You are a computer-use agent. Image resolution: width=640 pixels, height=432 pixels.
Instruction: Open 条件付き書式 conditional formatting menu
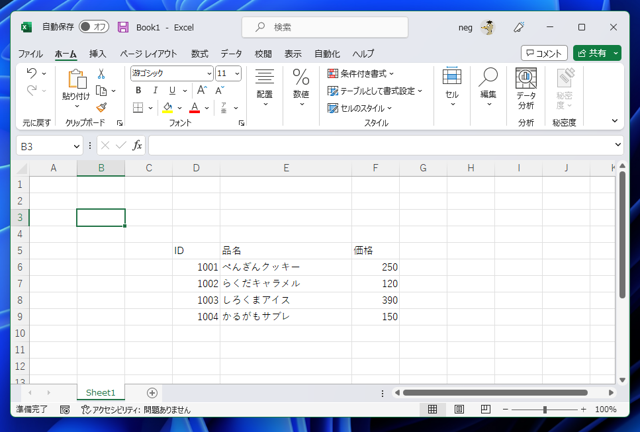click(x=360, y=73)
